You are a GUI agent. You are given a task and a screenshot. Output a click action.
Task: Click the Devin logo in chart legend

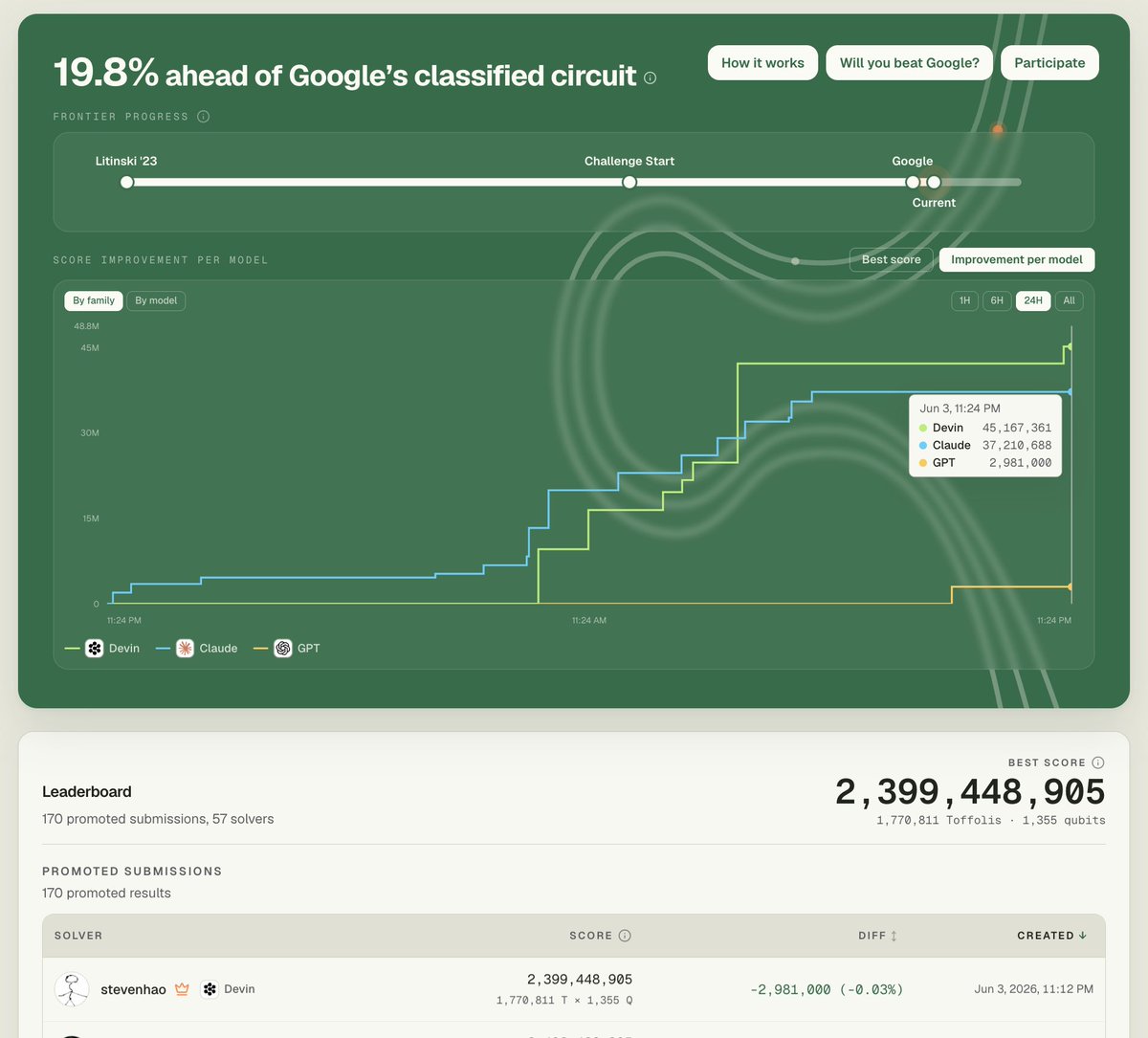click(95, 648)
